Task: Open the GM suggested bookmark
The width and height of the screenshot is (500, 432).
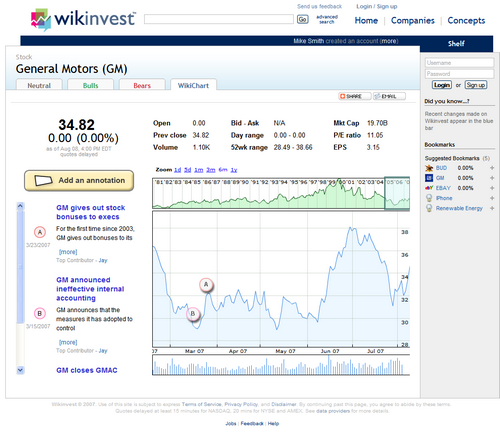Action: [440, 178]
